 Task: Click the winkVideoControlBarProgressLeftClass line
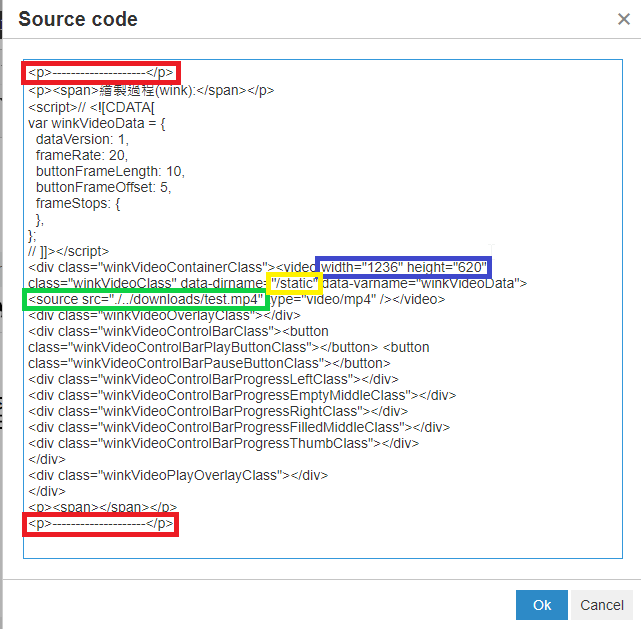click(x=213, y=379)
